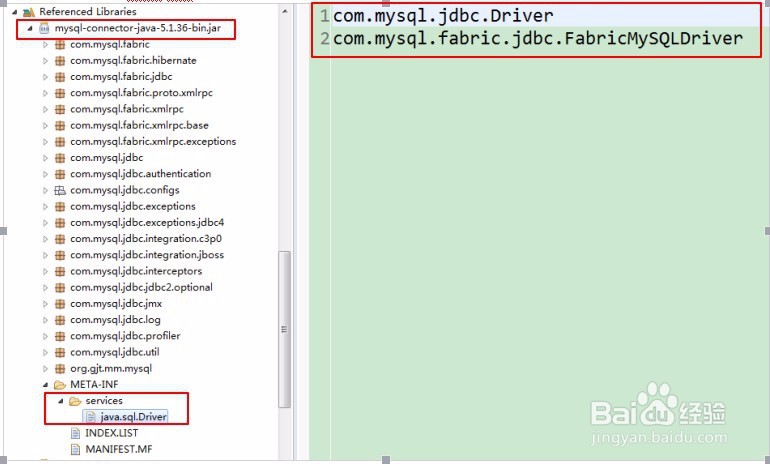Click editor line com.mysql.jdbc.Driver
Image resolution: width=770 pixels, height=464 pixels.
pos(443,16)
